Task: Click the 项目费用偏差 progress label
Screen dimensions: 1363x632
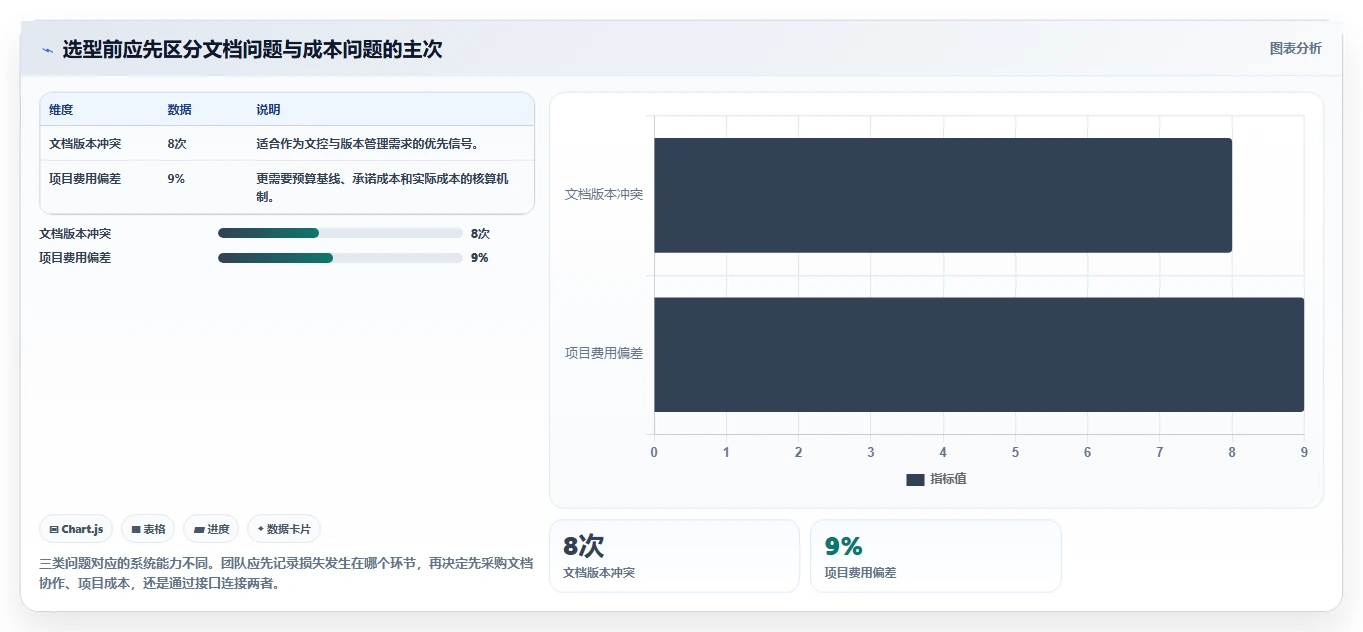Action: point(75,258)
